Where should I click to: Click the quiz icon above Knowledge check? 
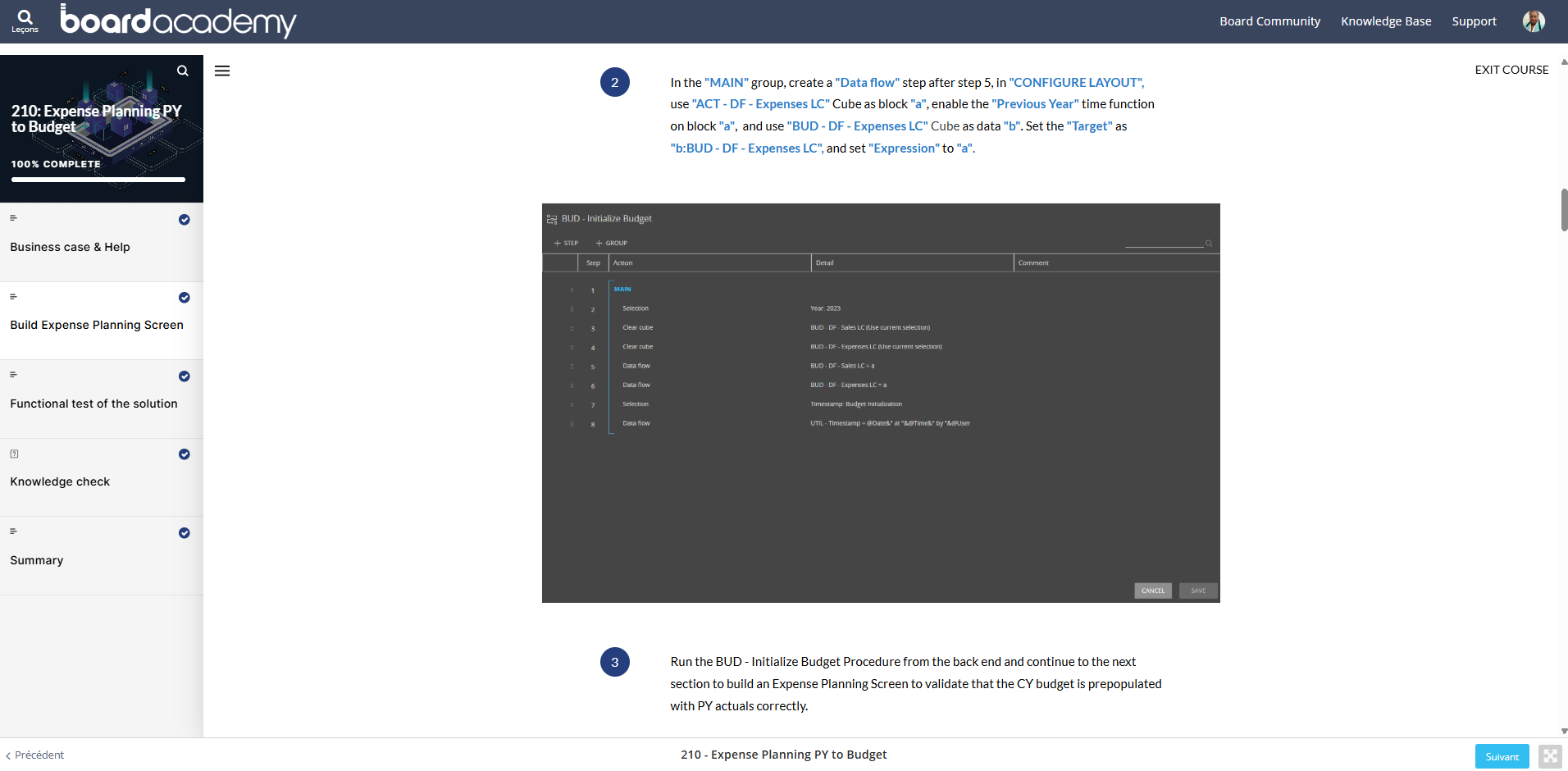pos(14,454)
